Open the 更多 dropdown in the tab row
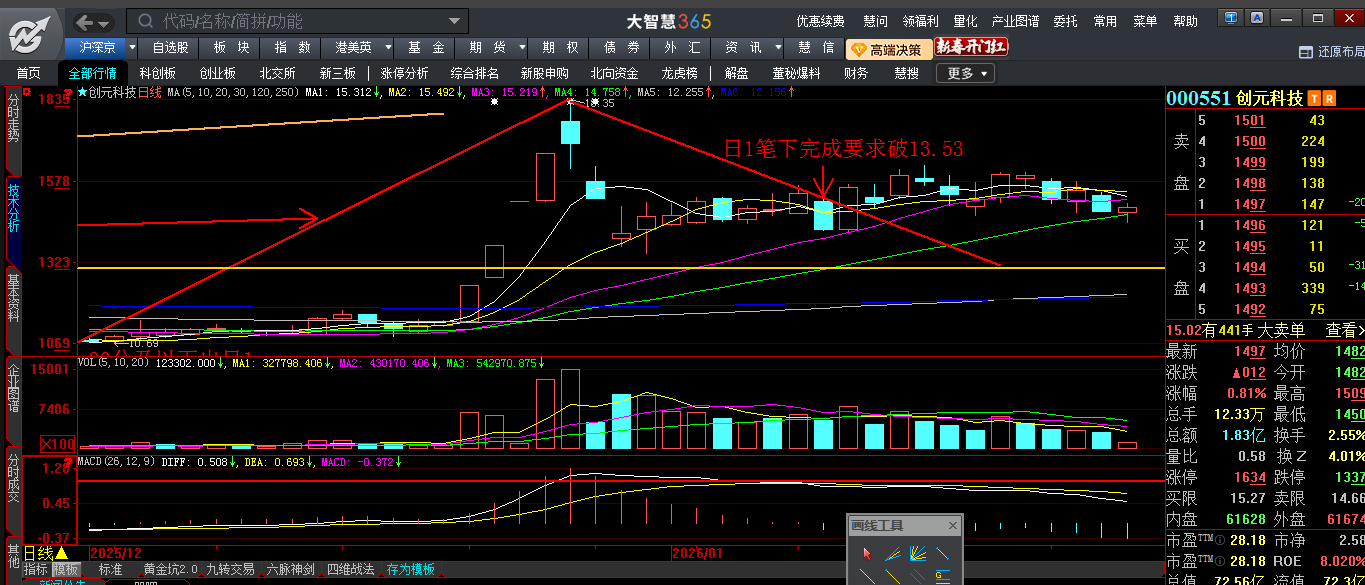The width and height of the screenshot is (1365, 585). click(965, 73)
